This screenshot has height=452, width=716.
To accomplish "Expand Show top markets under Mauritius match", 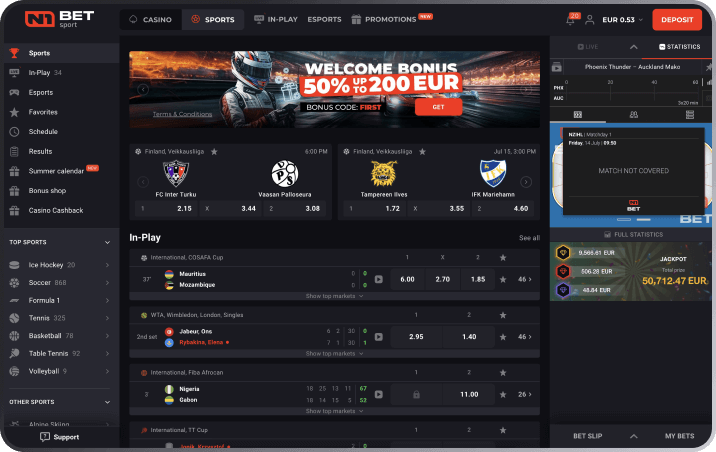I will tap(334, 296).
